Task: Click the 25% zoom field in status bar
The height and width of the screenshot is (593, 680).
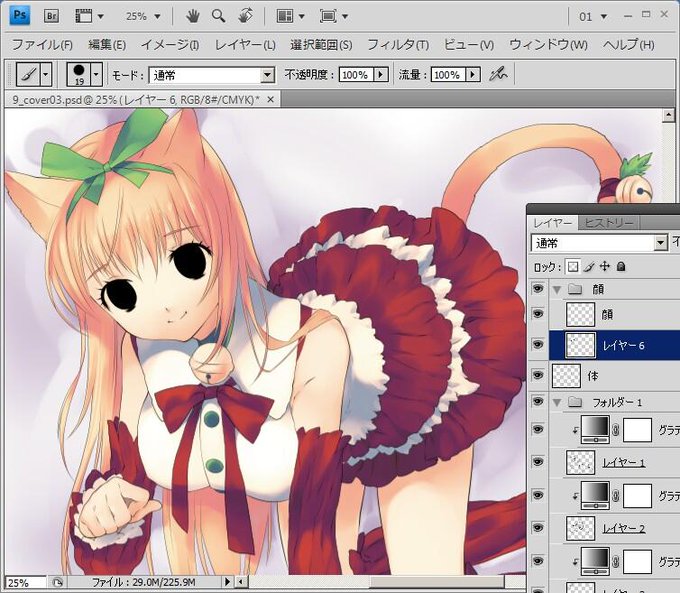Action: tap(25, 583)
